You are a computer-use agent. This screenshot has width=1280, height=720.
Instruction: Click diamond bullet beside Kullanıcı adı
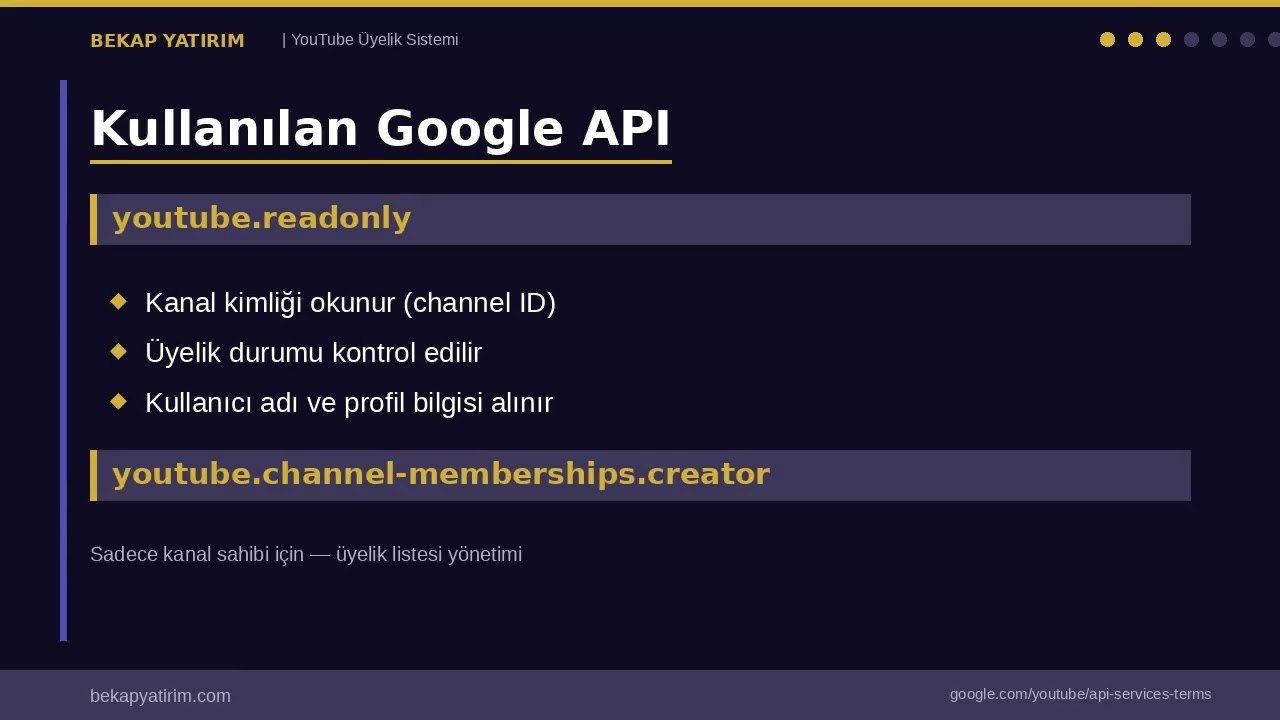[x=118, y=401]
